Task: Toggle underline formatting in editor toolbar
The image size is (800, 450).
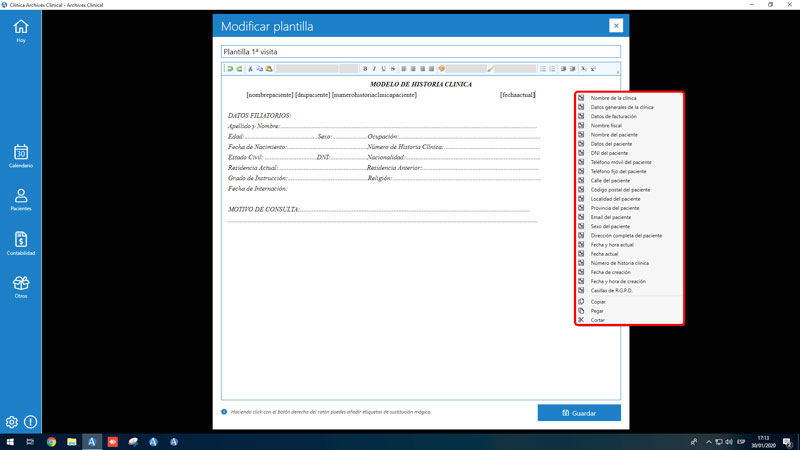Action: coord(384,69)
